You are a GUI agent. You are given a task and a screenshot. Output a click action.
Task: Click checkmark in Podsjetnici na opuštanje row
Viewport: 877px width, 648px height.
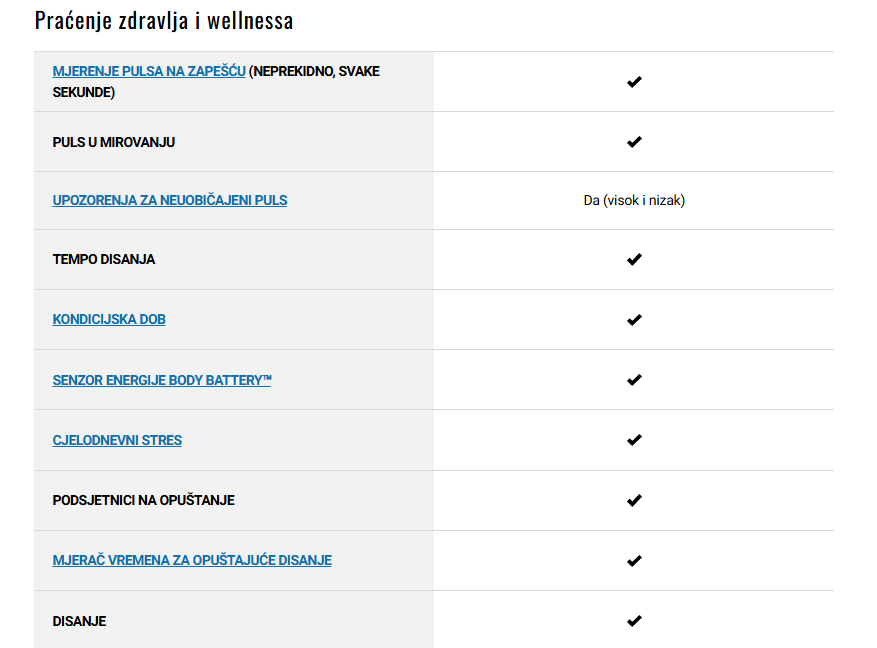pyautogui.click(x=634, y=500)
